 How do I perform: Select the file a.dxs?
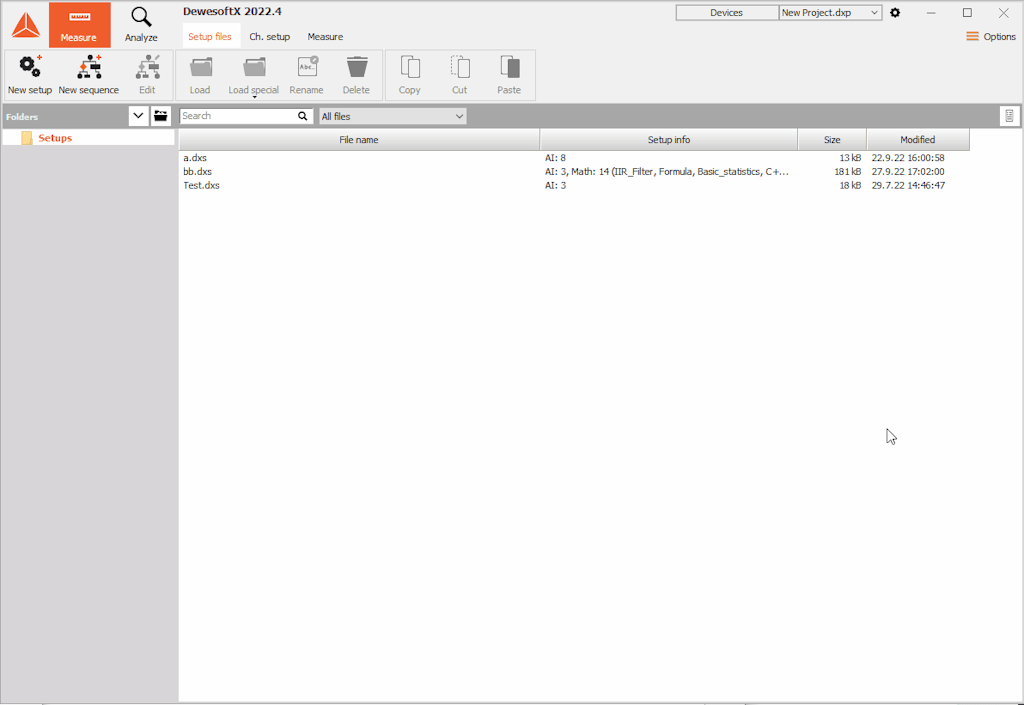[195, 158]
